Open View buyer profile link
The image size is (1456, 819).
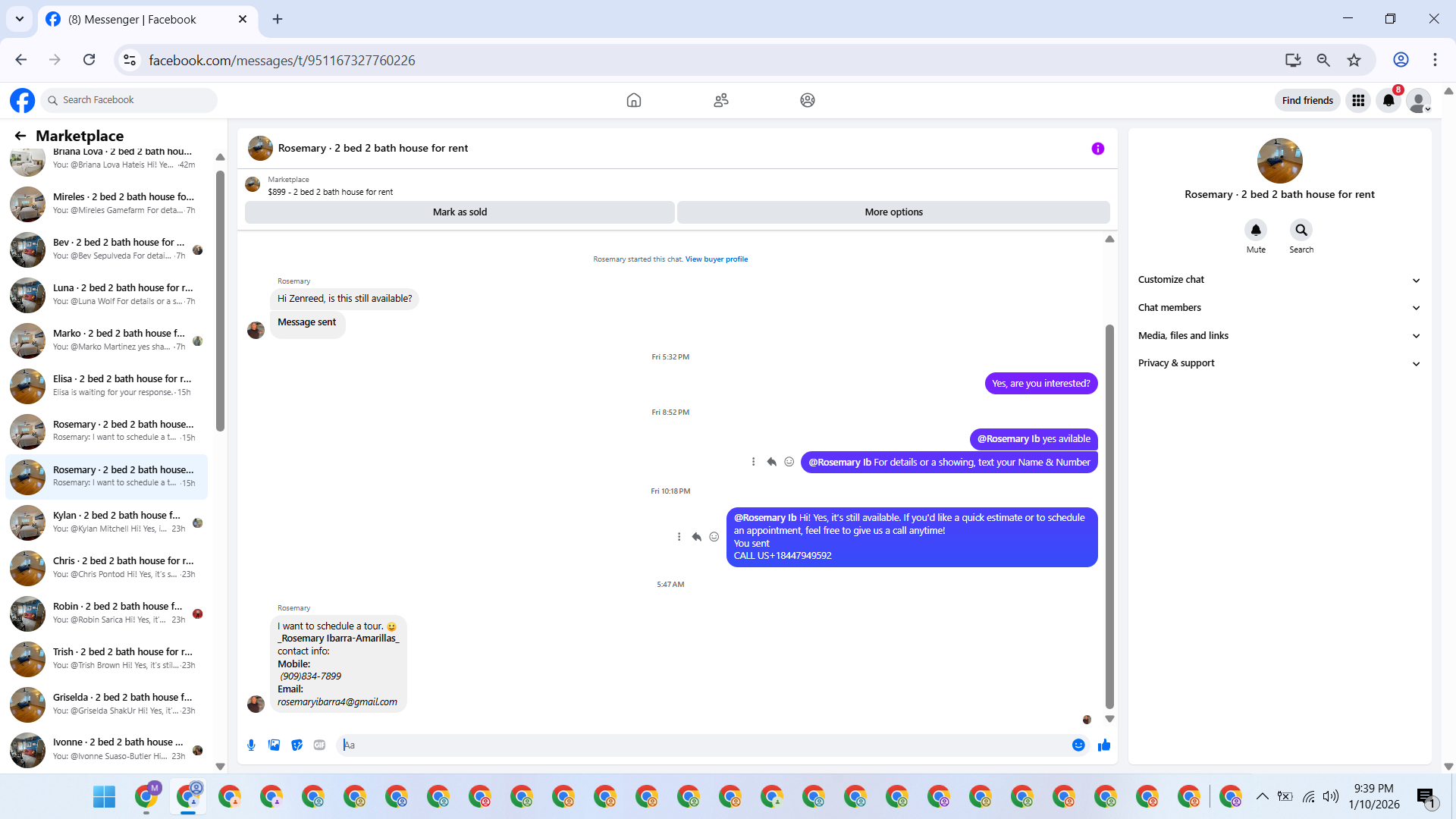[716, 259]
